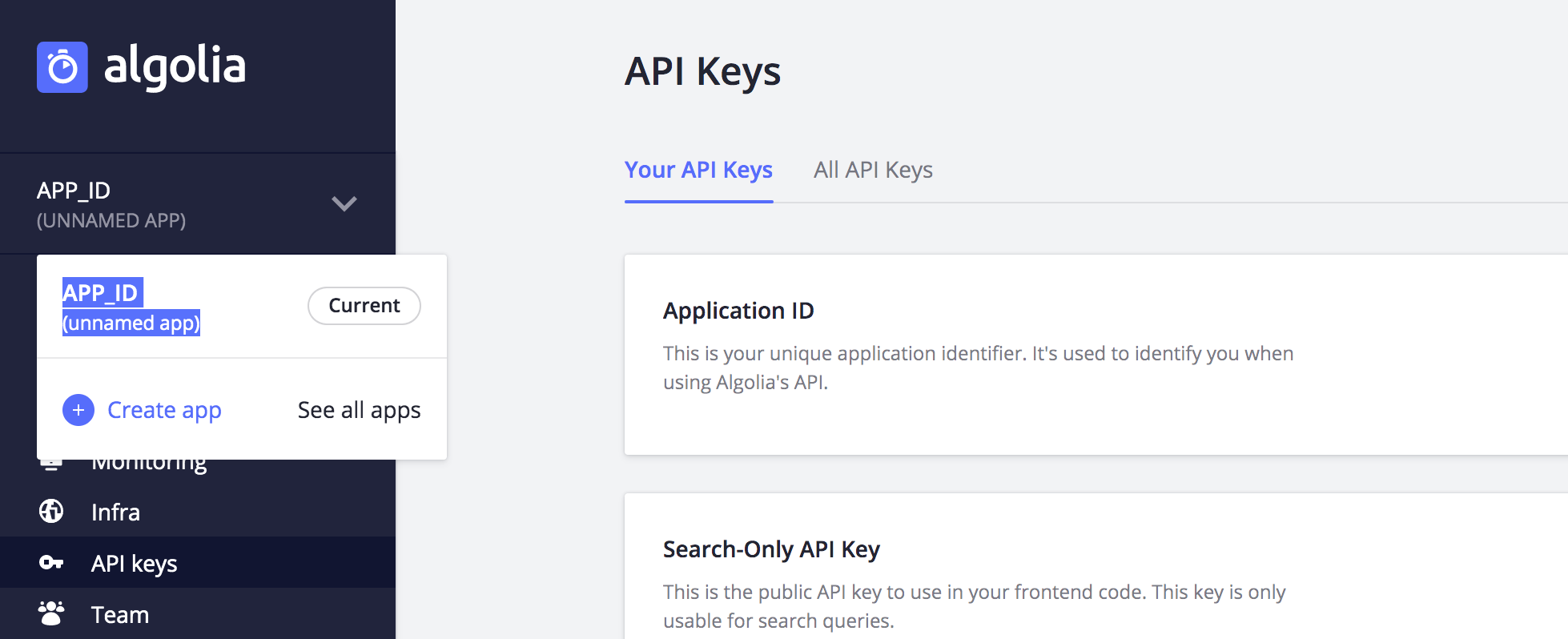Open See all apps

click(x=359, y=410)
